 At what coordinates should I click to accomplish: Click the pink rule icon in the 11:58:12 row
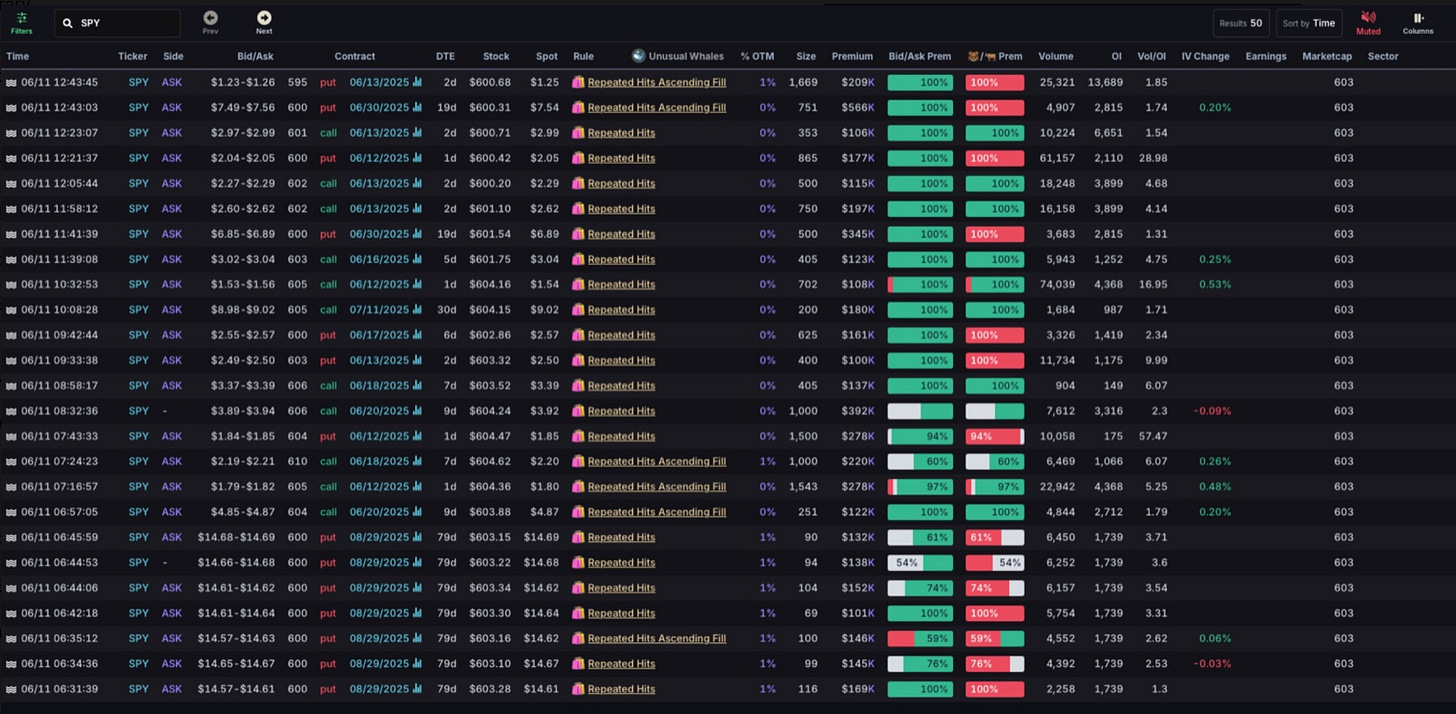coord(578,209)
